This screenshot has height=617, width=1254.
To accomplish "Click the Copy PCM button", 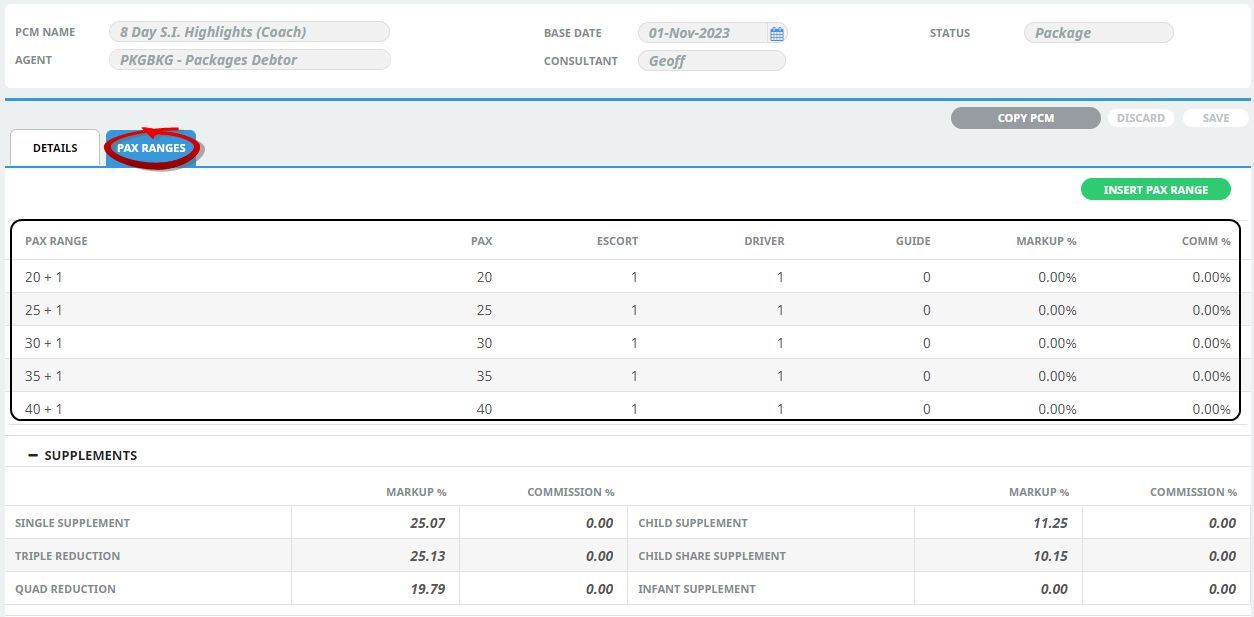I will pos(1026,118).
